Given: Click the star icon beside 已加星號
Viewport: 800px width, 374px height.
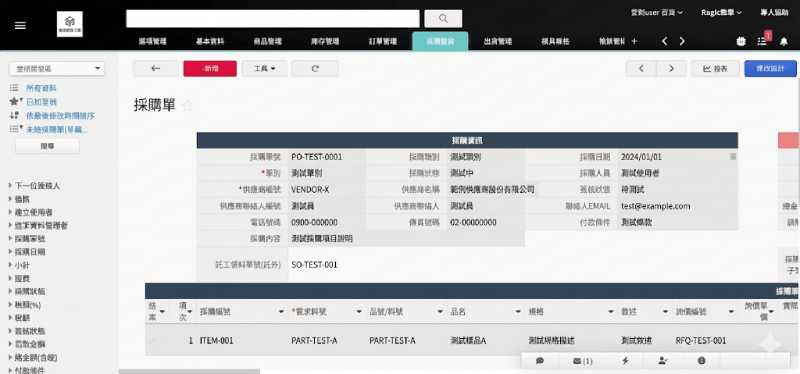Looking at the screenshot, I should click(x=14, y=102).
